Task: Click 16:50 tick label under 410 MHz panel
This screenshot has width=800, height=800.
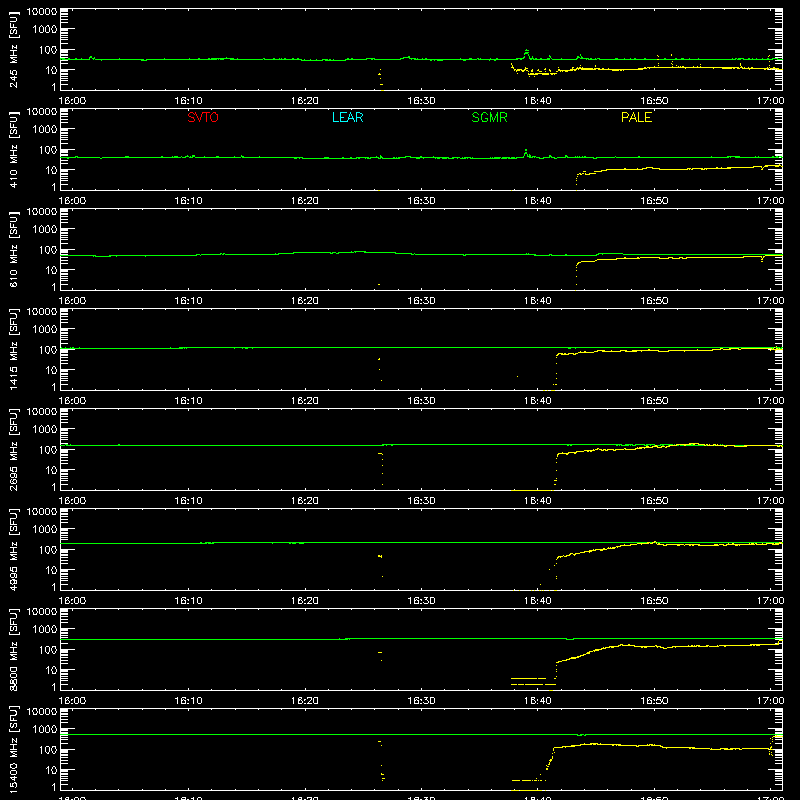Action: 654,201
